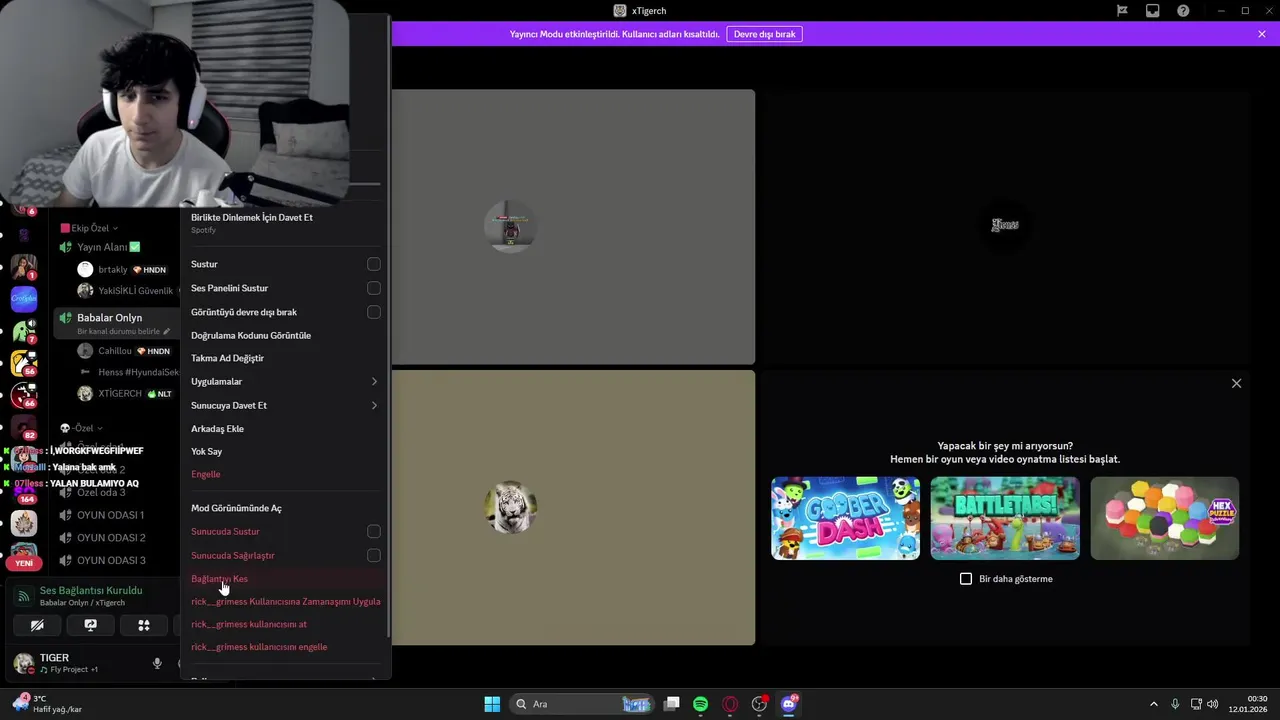Toggle the Sustur checkbox
This screenshot has height=720, width=1280.
[x=374, y=264]
